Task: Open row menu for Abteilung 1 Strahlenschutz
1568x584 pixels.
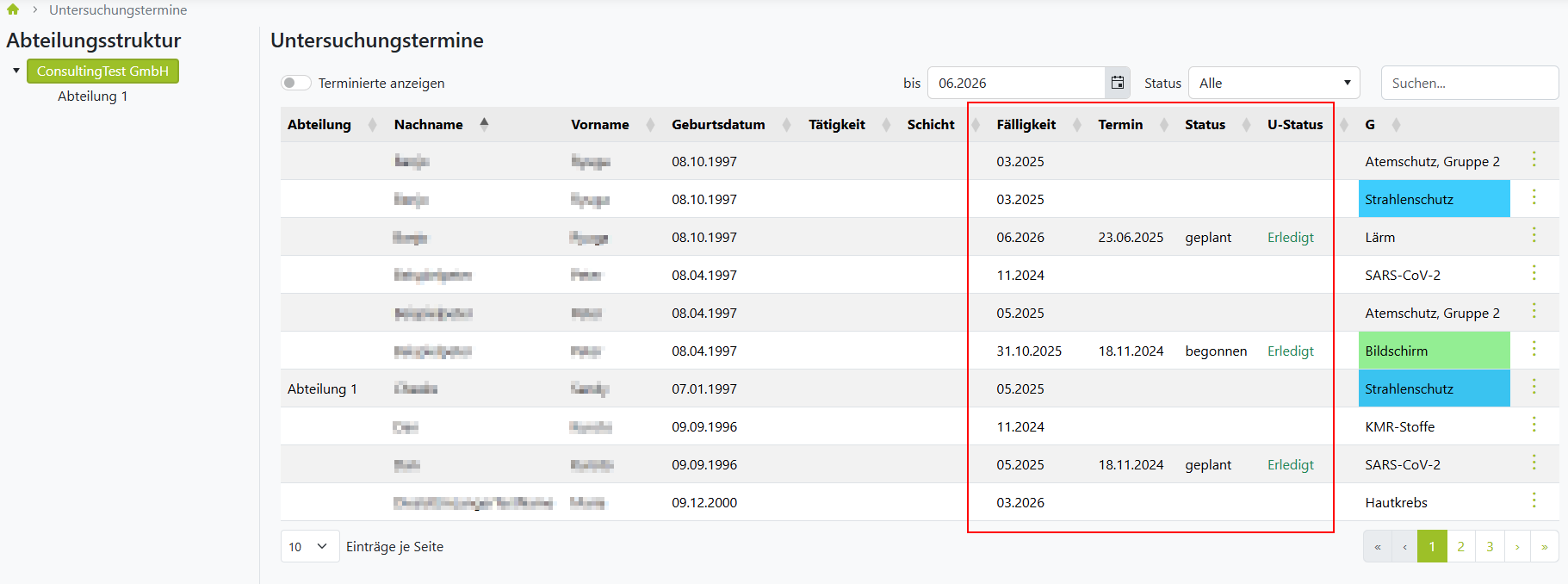Action: coord(1534,387)
